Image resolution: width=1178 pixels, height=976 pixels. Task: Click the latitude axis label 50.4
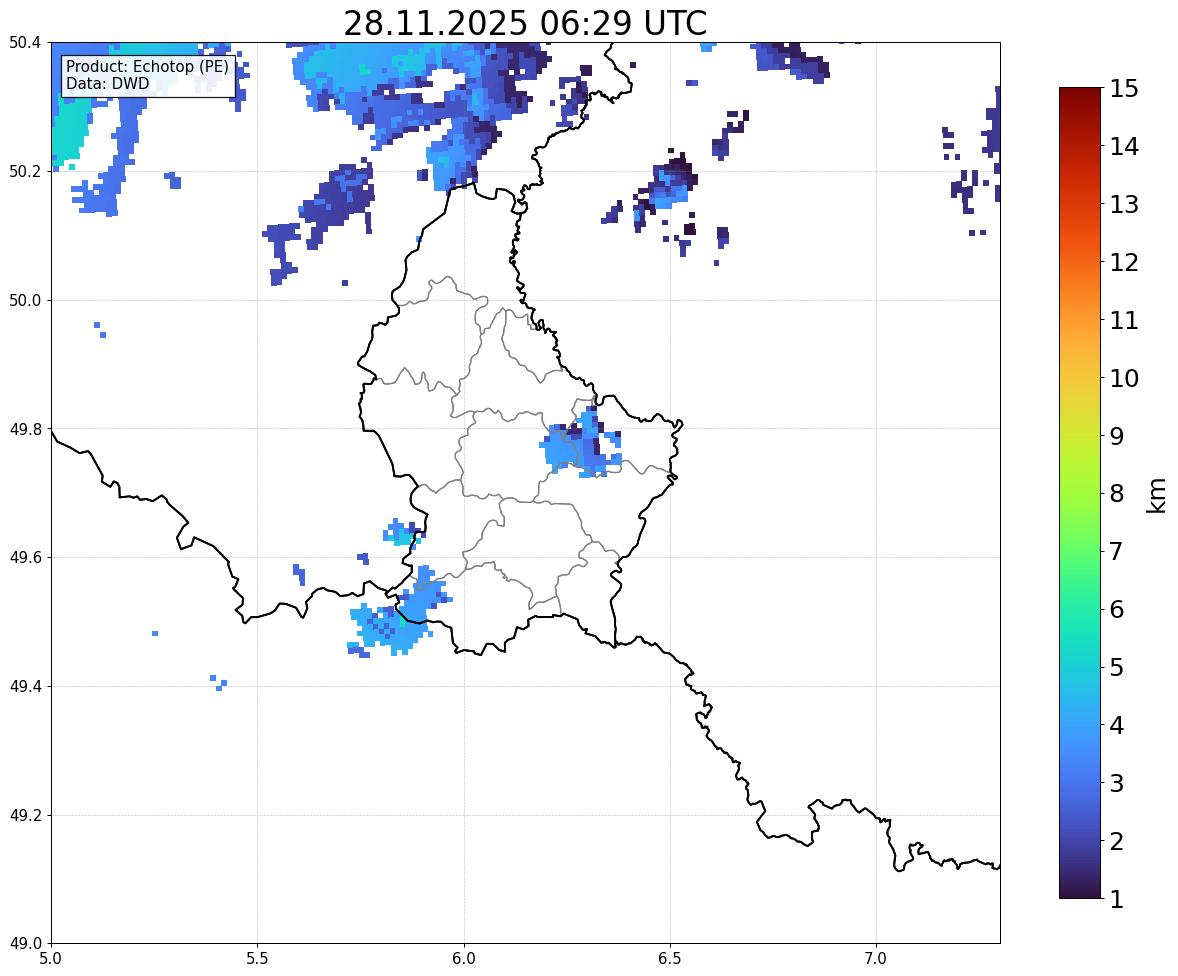click(25, 43)
